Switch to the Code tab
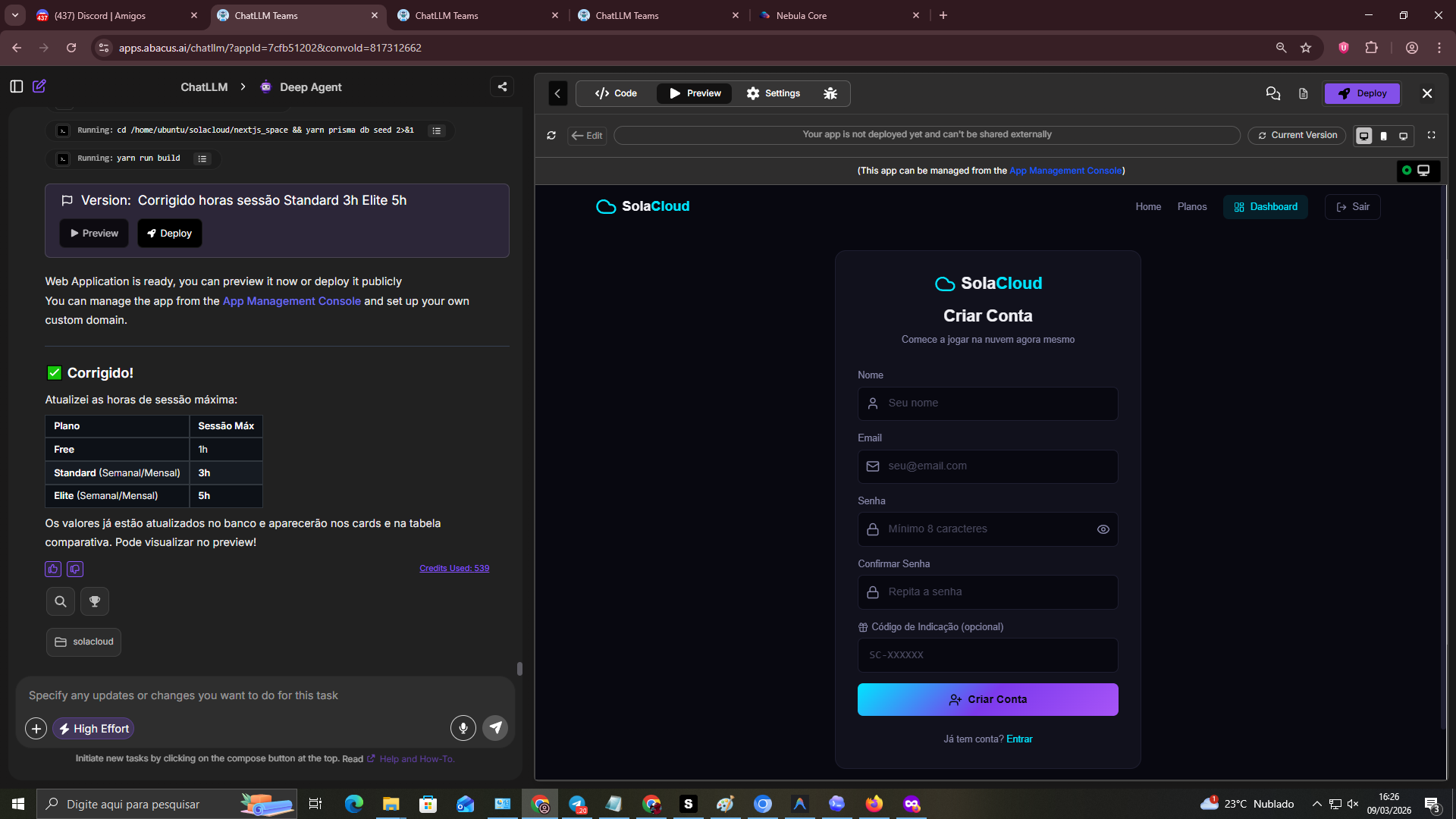Viewport: 1456px width, 819px height. [x=616, y=93]
